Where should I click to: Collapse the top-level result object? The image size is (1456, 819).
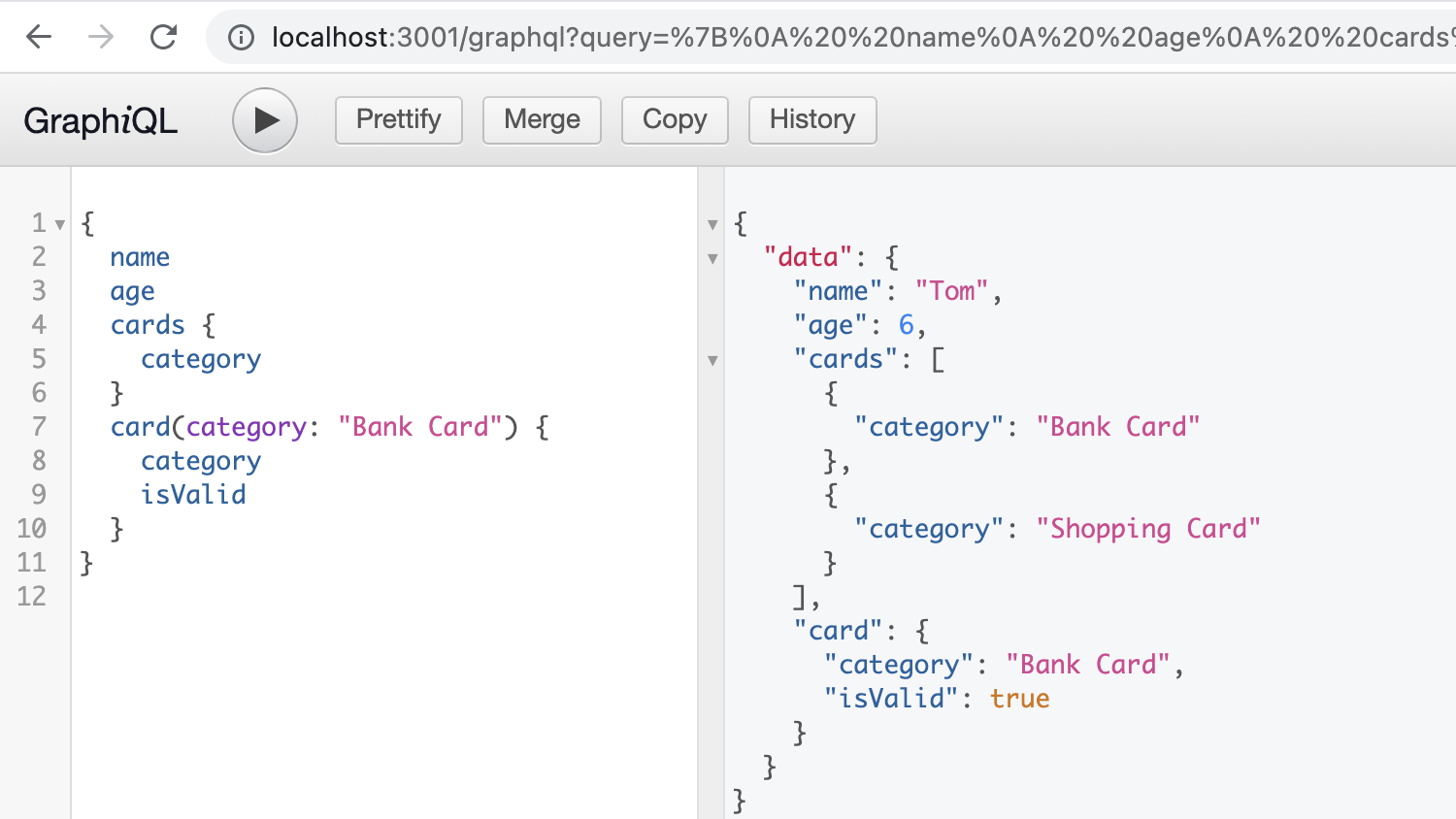(x=713, y=224)
